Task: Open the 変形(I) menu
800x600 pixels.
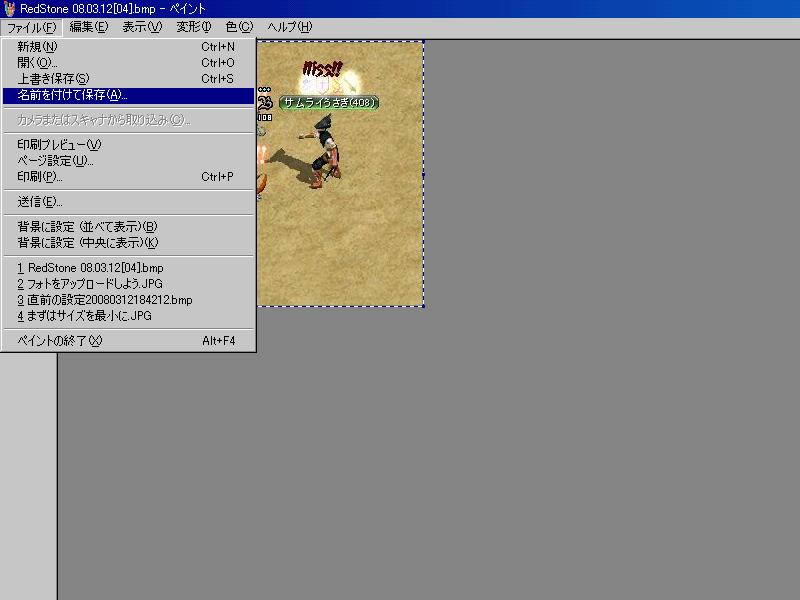Action: tap(194, 27)
